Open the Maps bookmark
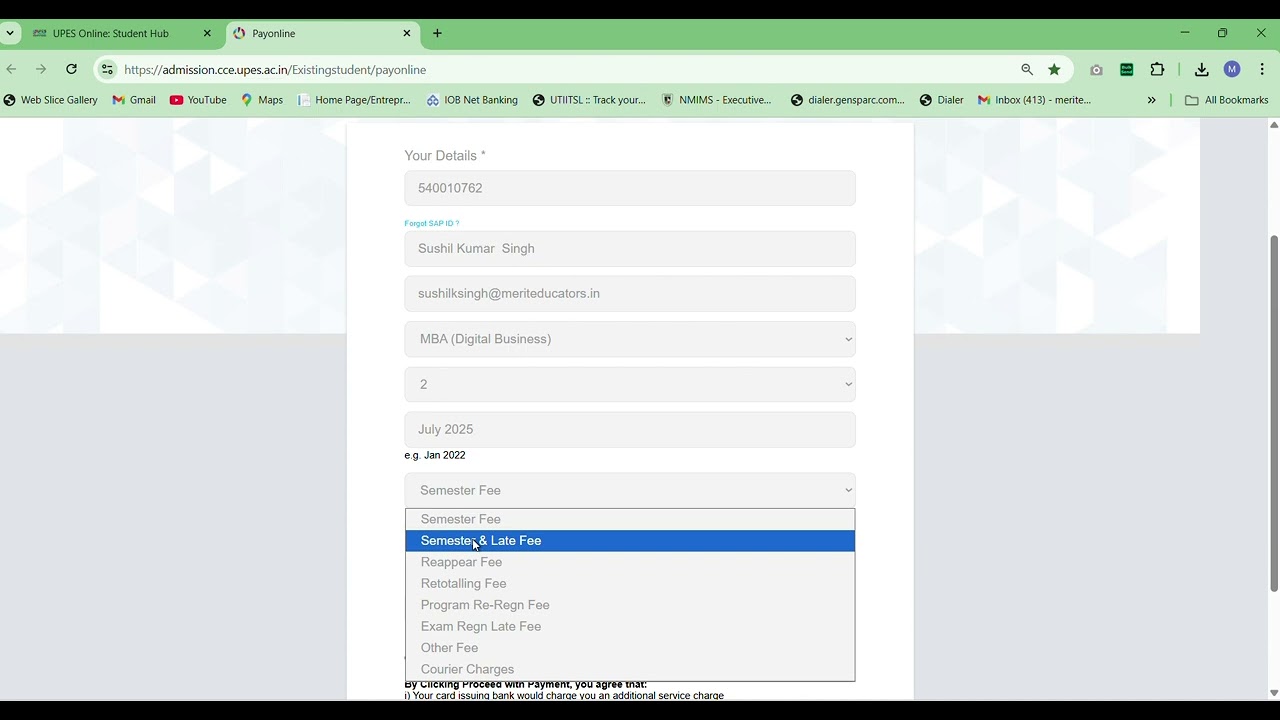1280x720 pixels. click(262, 100)
